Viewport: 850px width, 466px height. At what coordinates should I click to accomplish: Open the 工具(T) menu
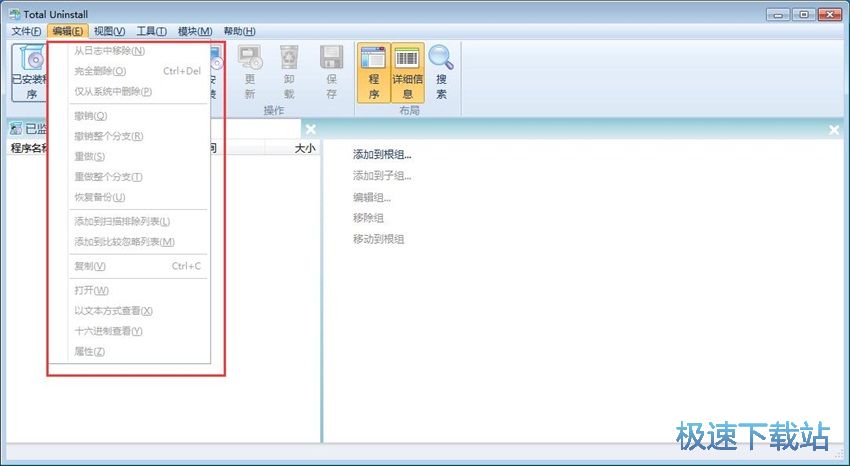tap(151, 31)
